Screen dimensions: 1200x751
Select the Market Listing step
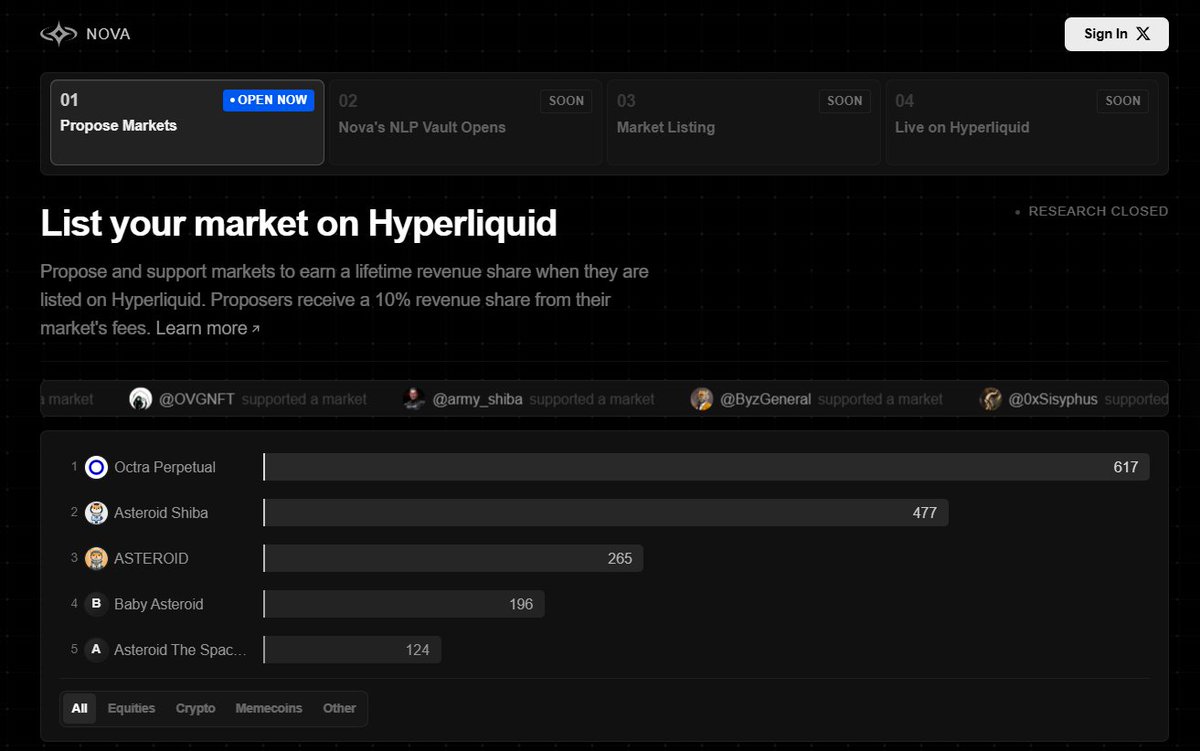coord(743,122)
